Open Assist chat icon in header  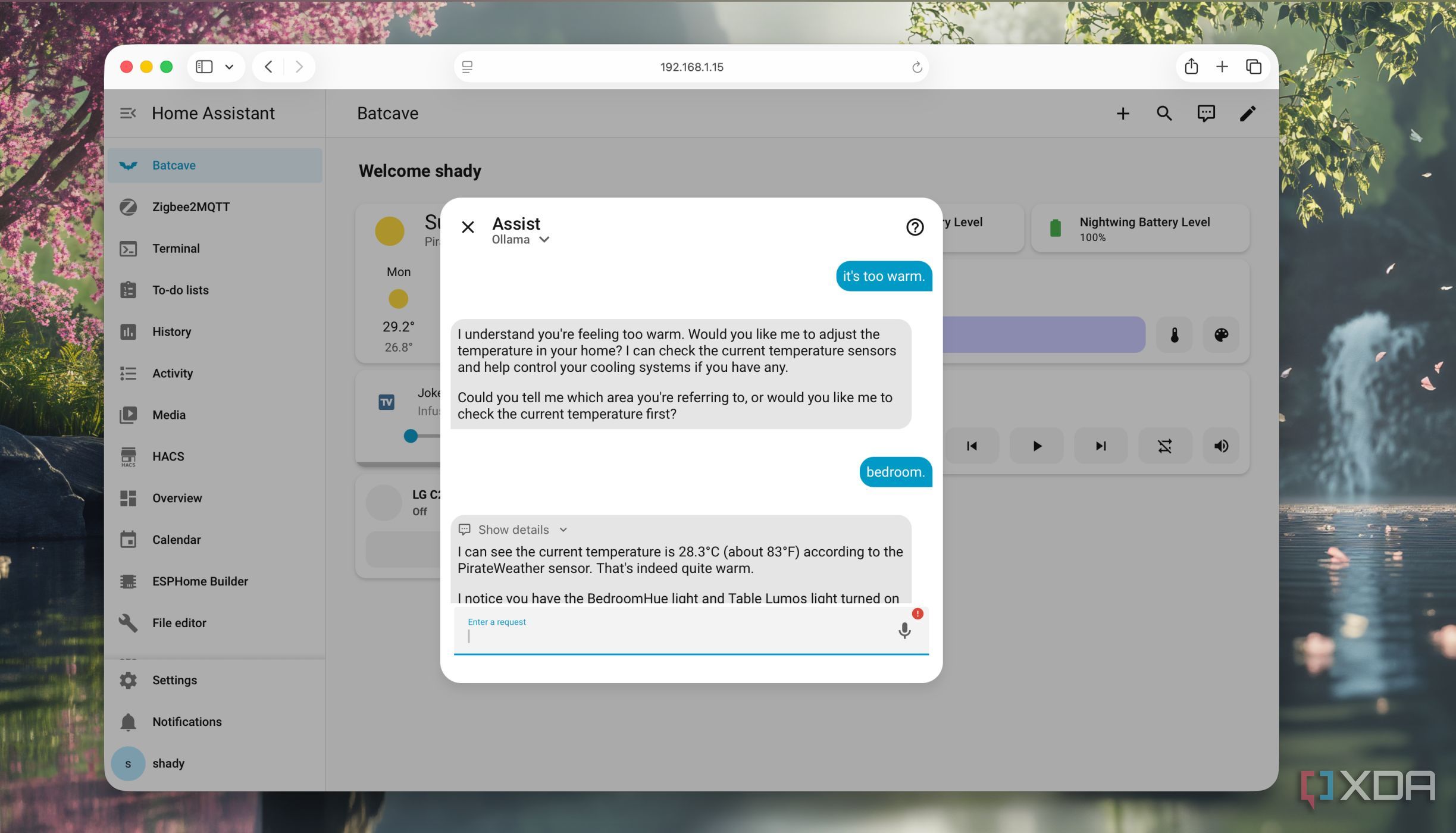[1206, 114]
